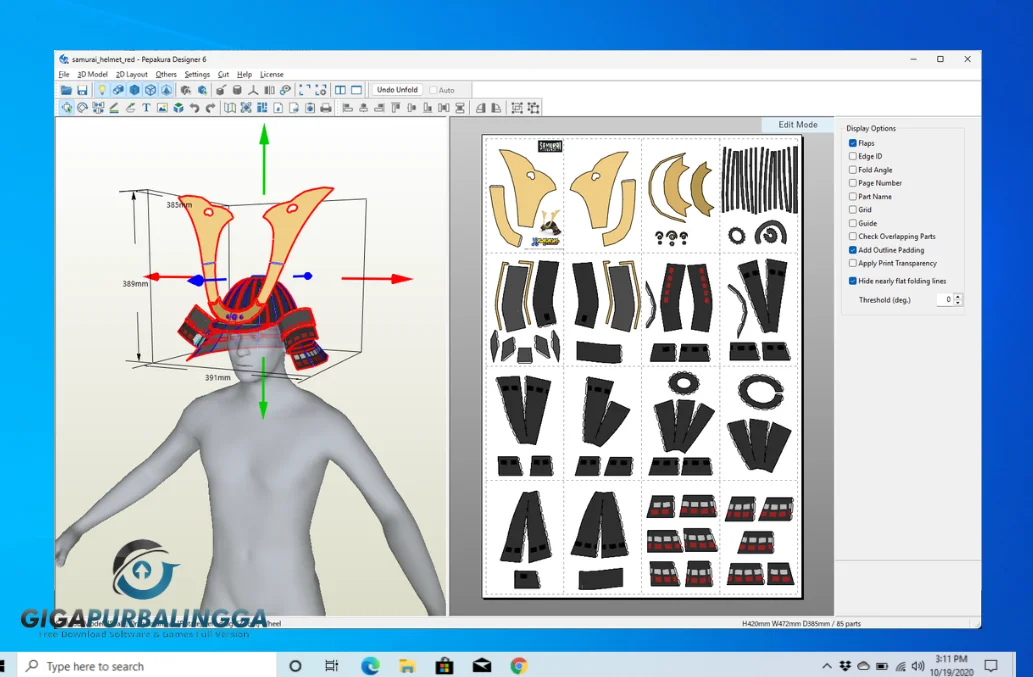Image resolution: width=1033 pixels, height=677 pixels.
Task: Click the single-pane window layout icon
Action: point(356,90)
